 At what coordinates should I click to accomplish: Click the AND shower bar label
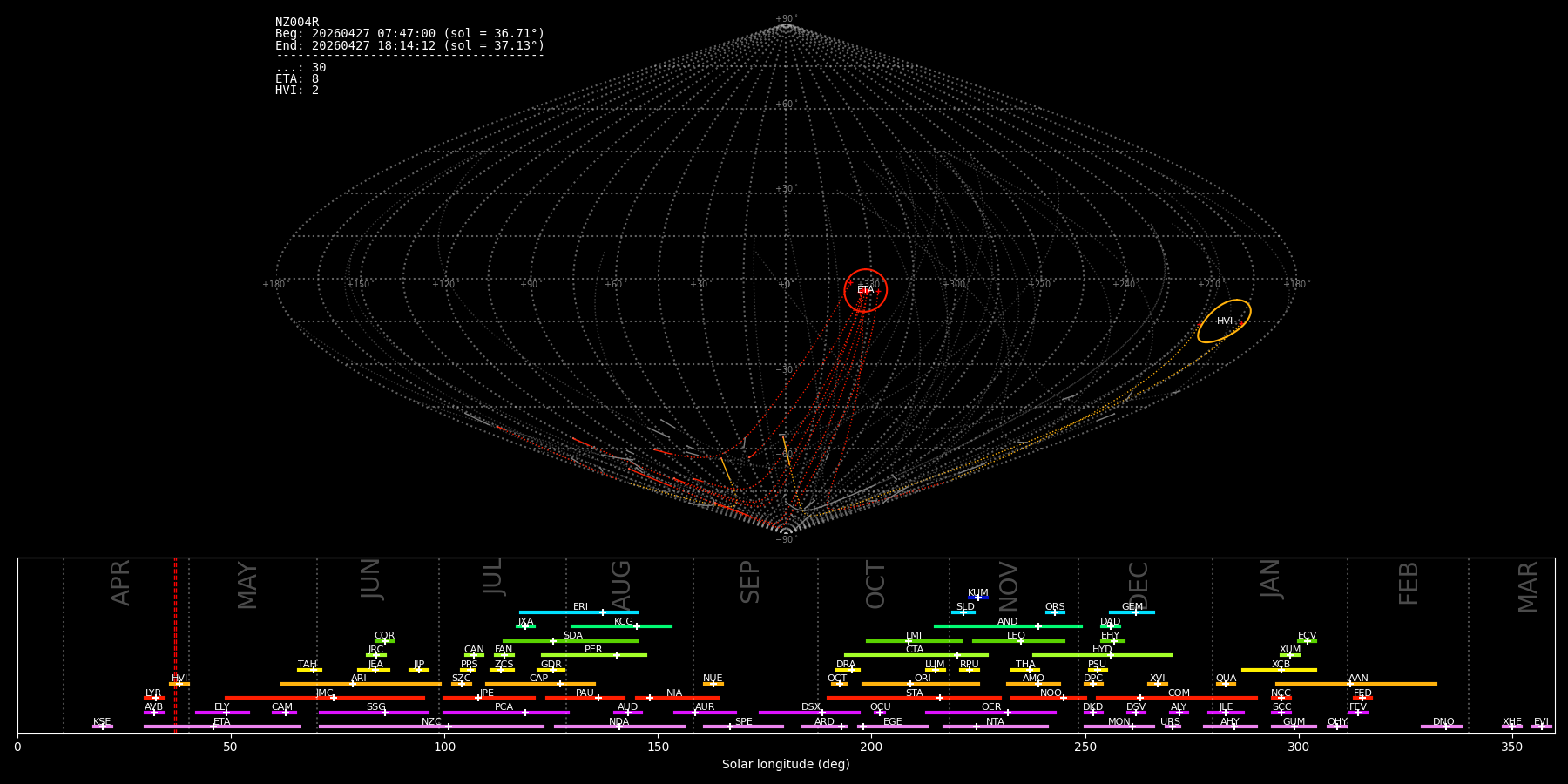tap(1008, 622)
